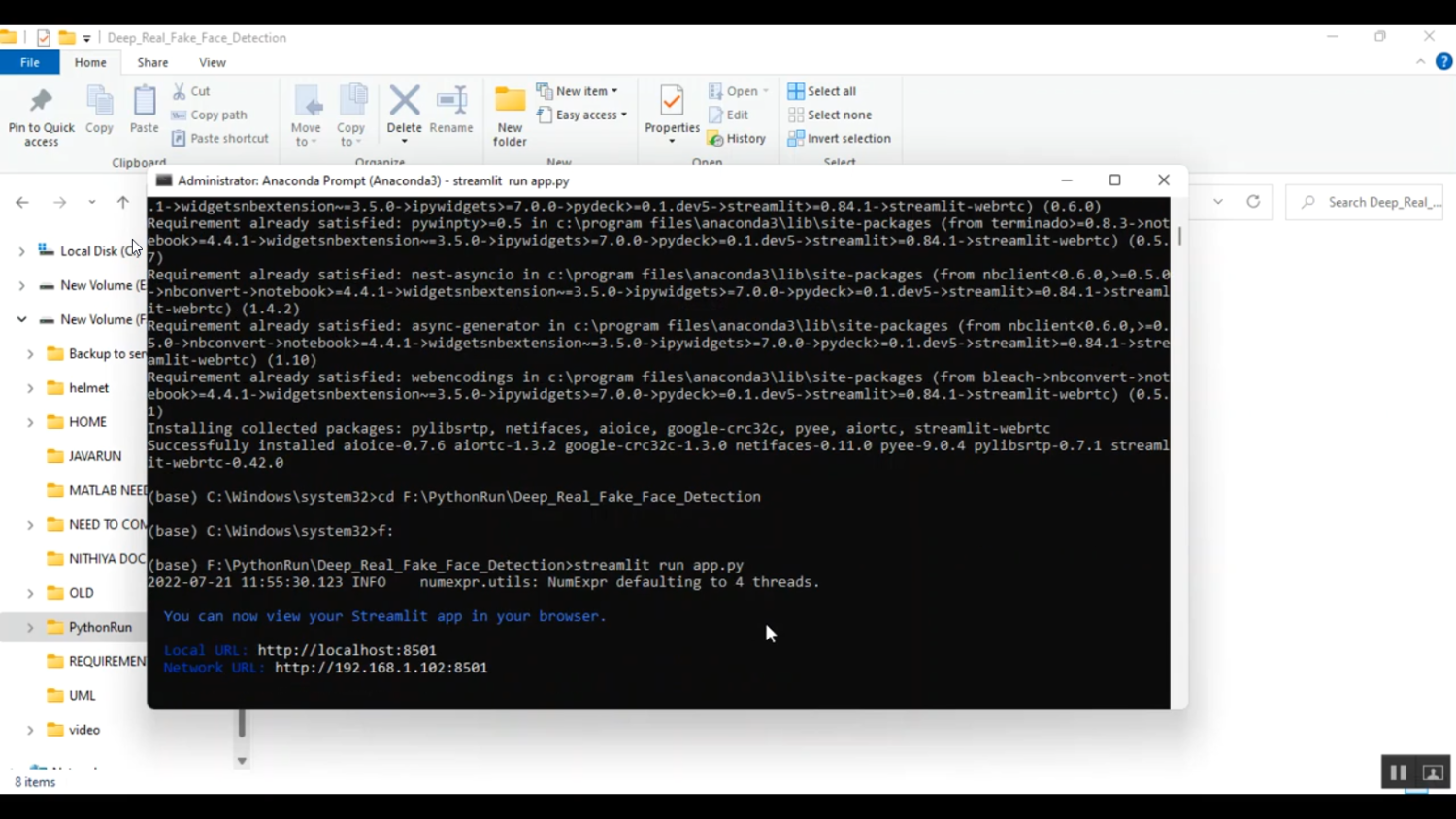
Task: Open the address bar history dropdown
Action: [x=1218, y=202]
